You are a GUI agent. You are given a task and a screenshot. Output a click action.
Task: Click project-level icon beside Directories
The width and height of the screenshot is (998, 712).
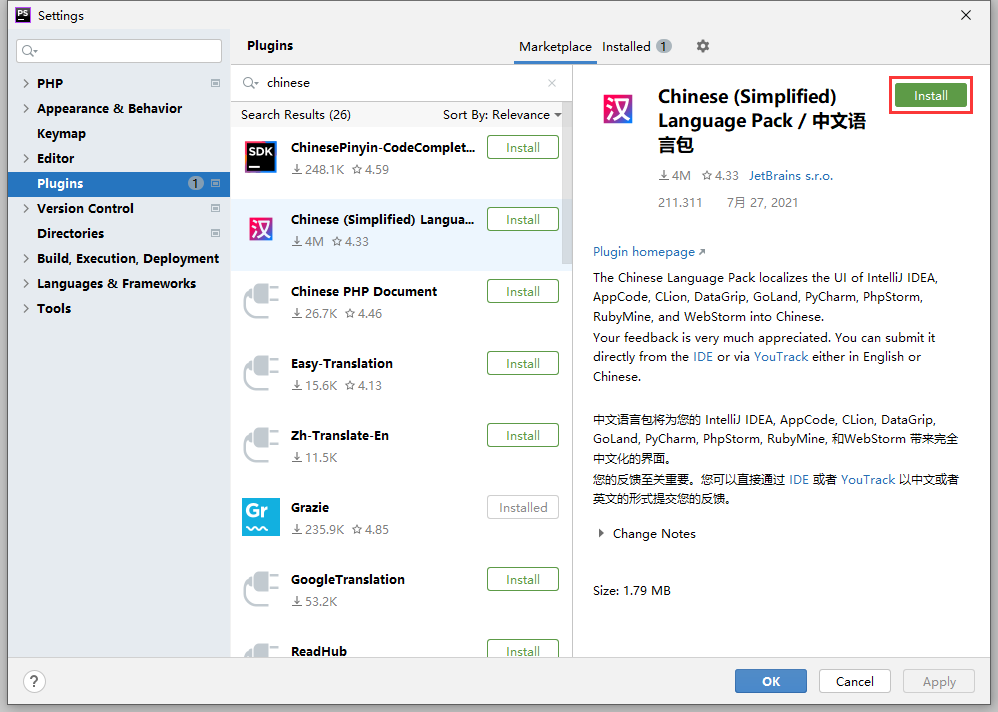[215, 234]
